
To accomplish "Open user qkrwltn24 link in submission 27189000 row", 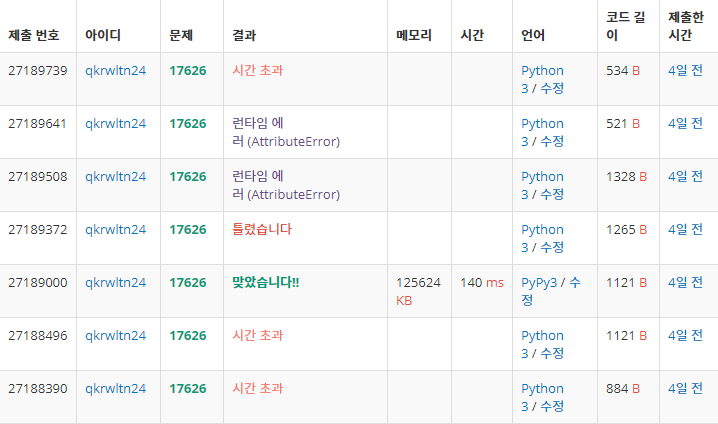I will pyautogui.click(x=115, y=283).
